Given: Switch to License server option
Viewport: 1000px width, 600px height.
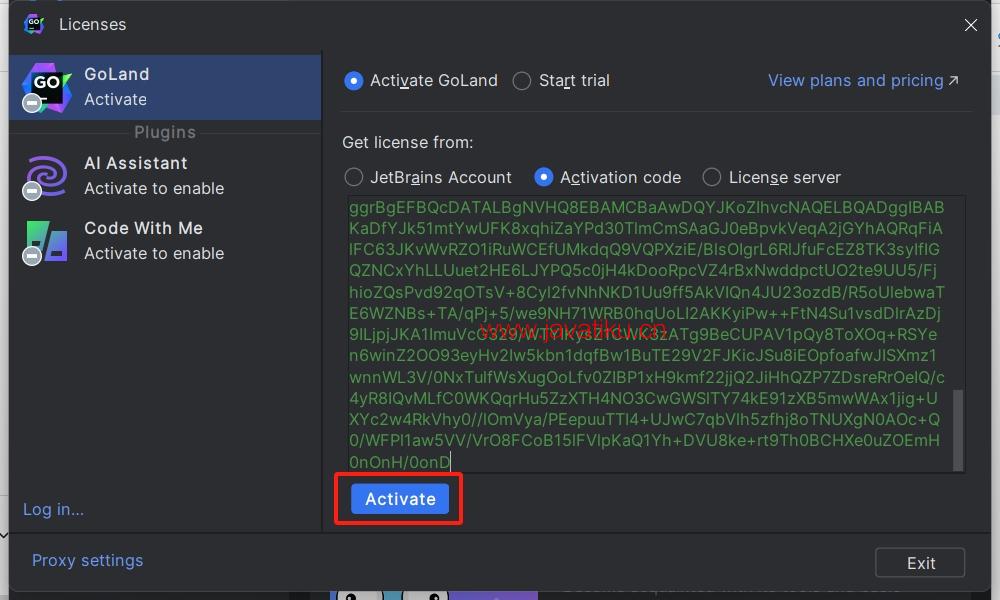Looking at the screenshot, I should click(x=712, y=177).
